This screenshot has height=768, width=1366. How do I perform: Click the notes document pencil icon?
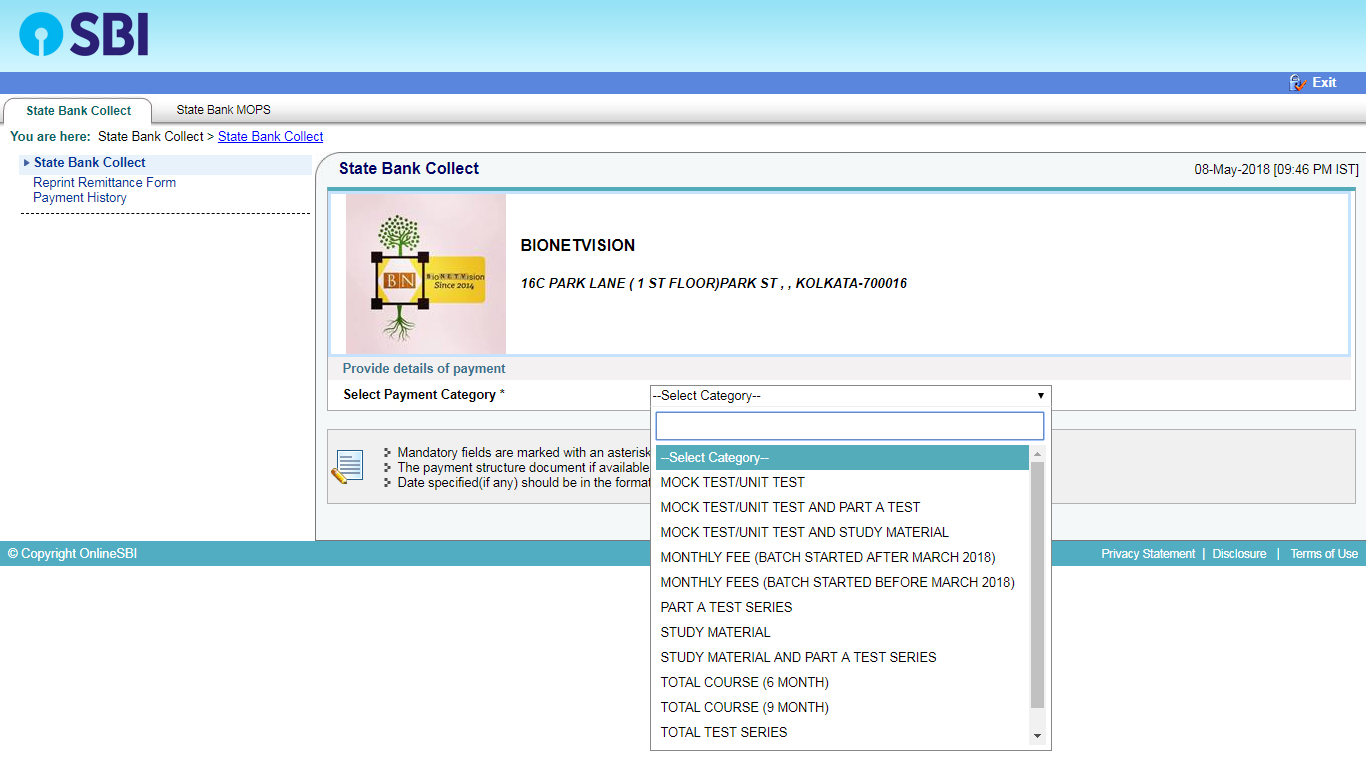(347, 468)
